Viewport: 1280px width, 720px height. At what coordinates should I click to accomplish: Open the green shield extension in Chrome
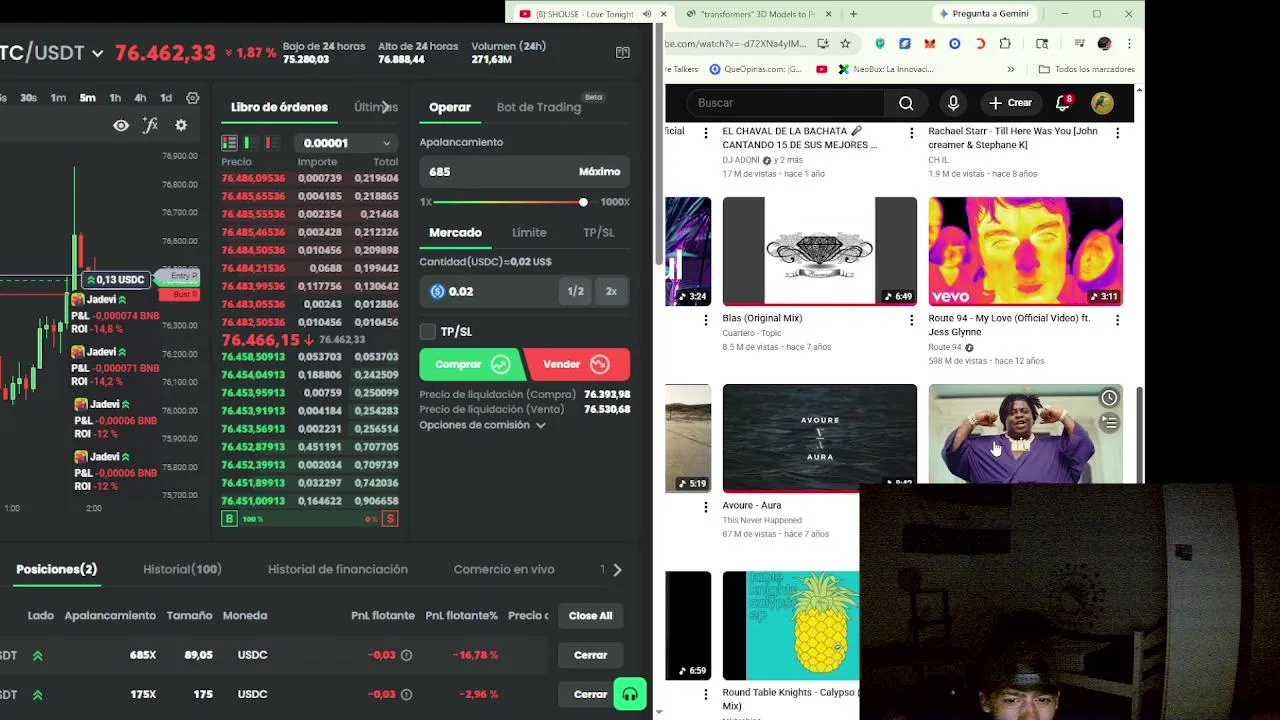point(880,44)
